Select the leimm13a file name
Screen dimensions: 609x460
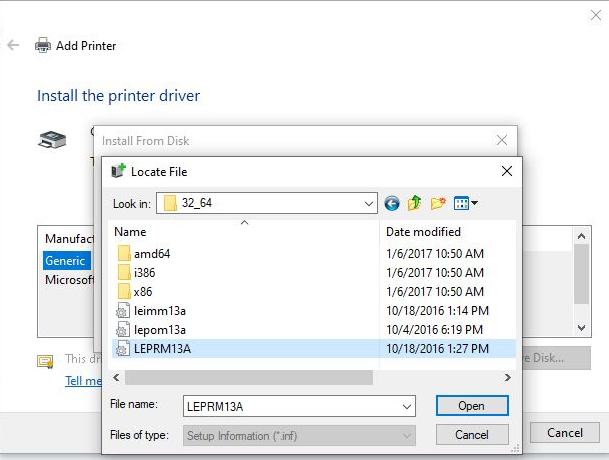[160, 311]
